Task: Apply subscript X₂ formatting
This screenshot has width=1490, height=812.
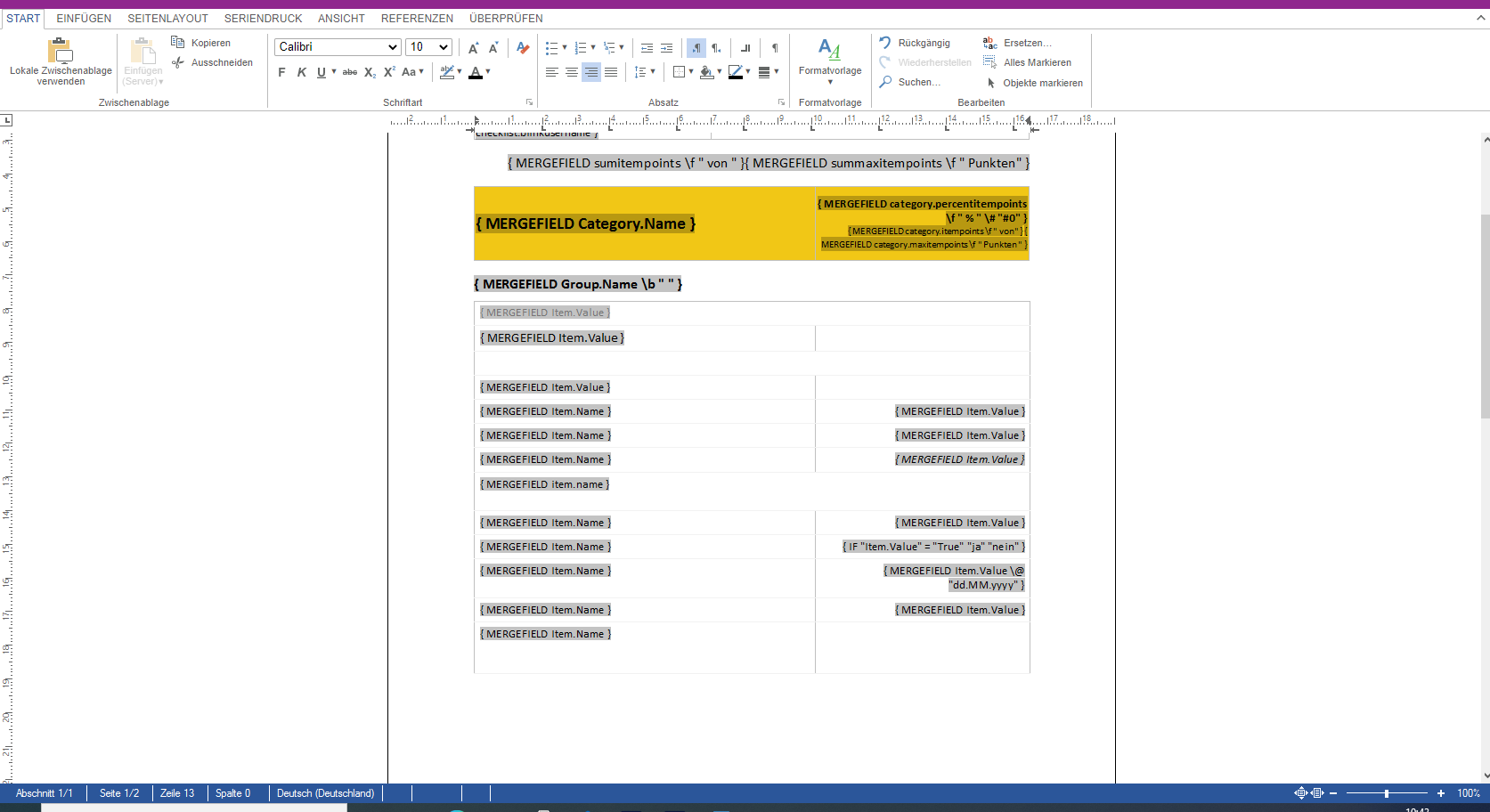Action: (370, 72)
